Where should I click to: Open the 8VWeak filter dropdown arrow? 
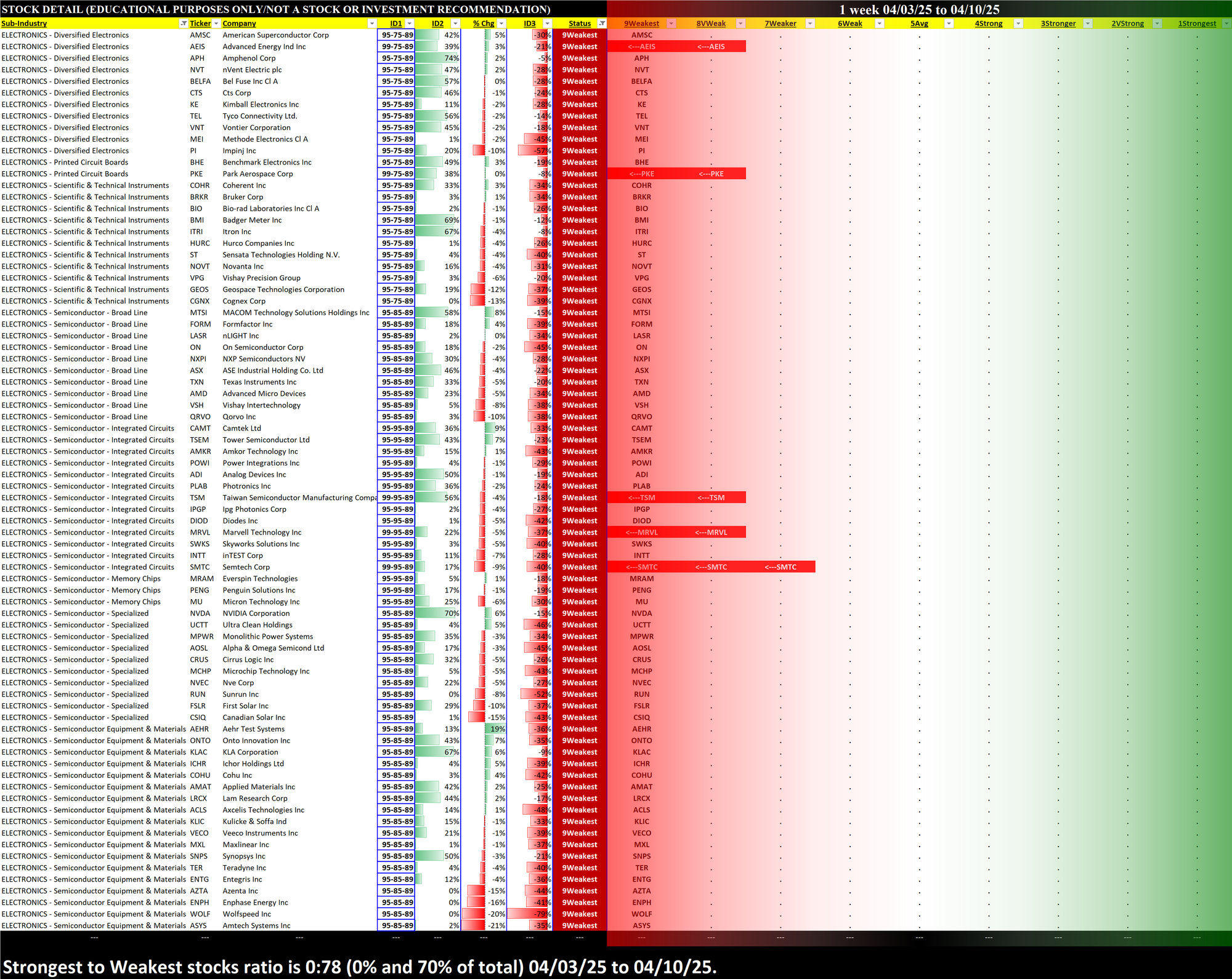click(740, 23)
